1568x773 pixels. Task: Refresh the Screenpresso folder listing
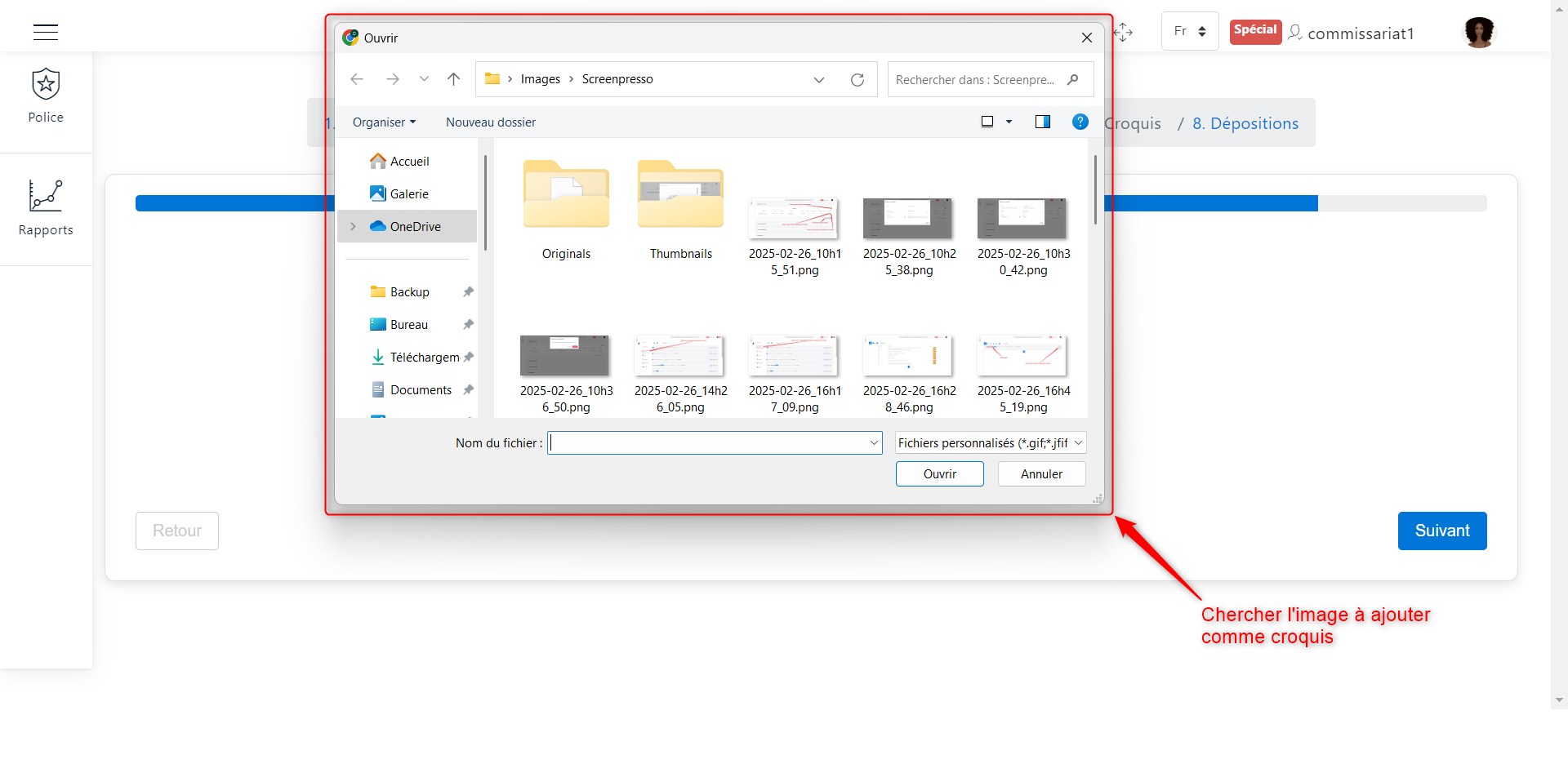tap(857, 79)
